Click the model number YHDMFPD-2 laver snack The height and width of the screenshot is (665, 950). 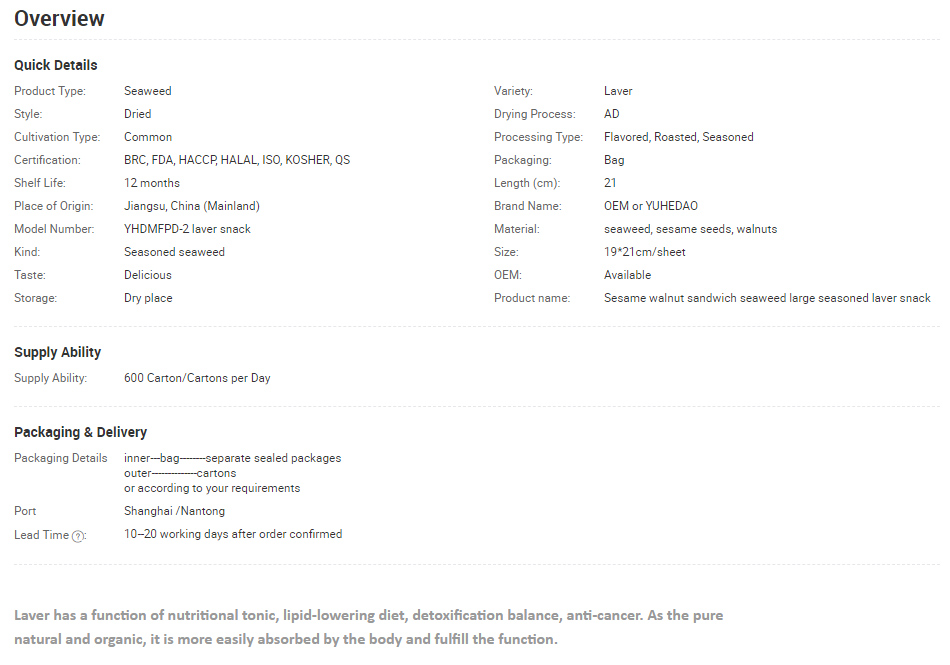pos(187,229)
